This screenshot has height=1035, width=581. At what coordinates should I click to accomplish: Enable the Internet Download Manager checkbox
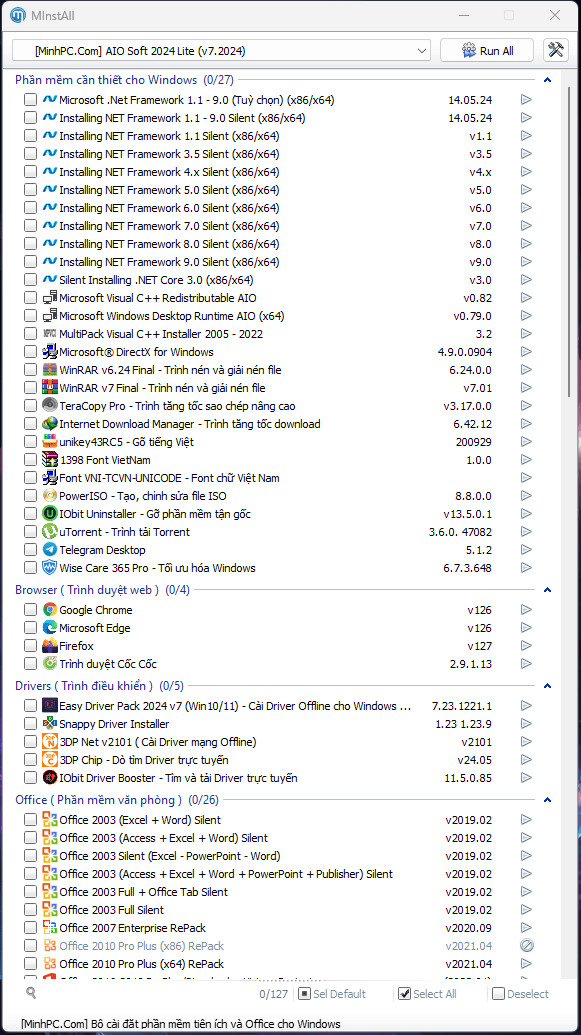30,424
